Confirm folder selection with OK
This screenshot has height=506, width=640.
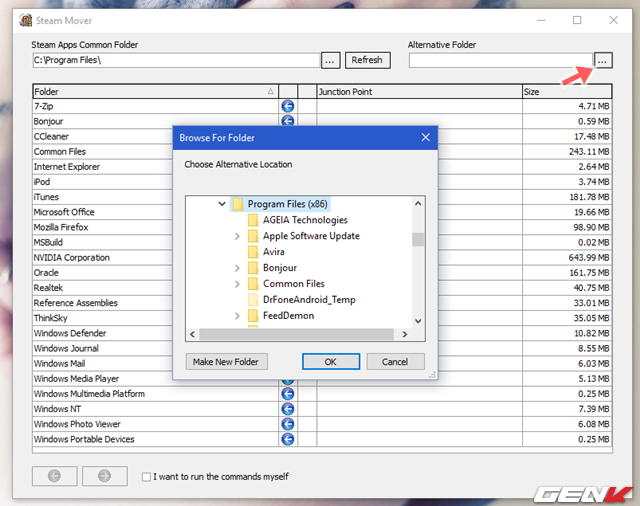tap(331, 362)
